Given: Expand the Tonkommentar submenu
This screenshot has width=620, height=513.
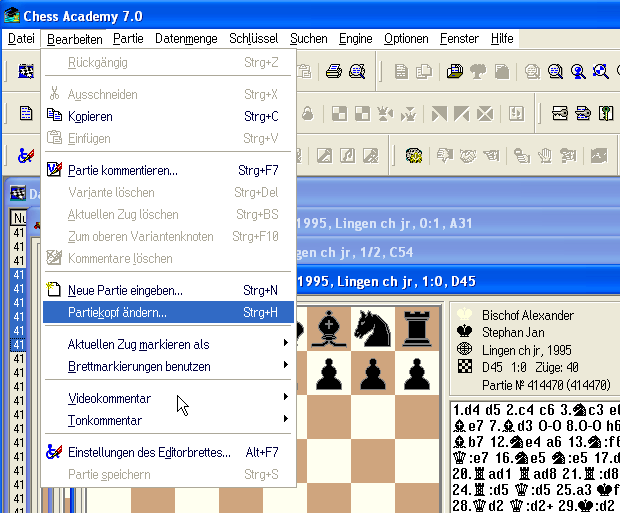Looking at the screenshot, I should click(168, 420).
